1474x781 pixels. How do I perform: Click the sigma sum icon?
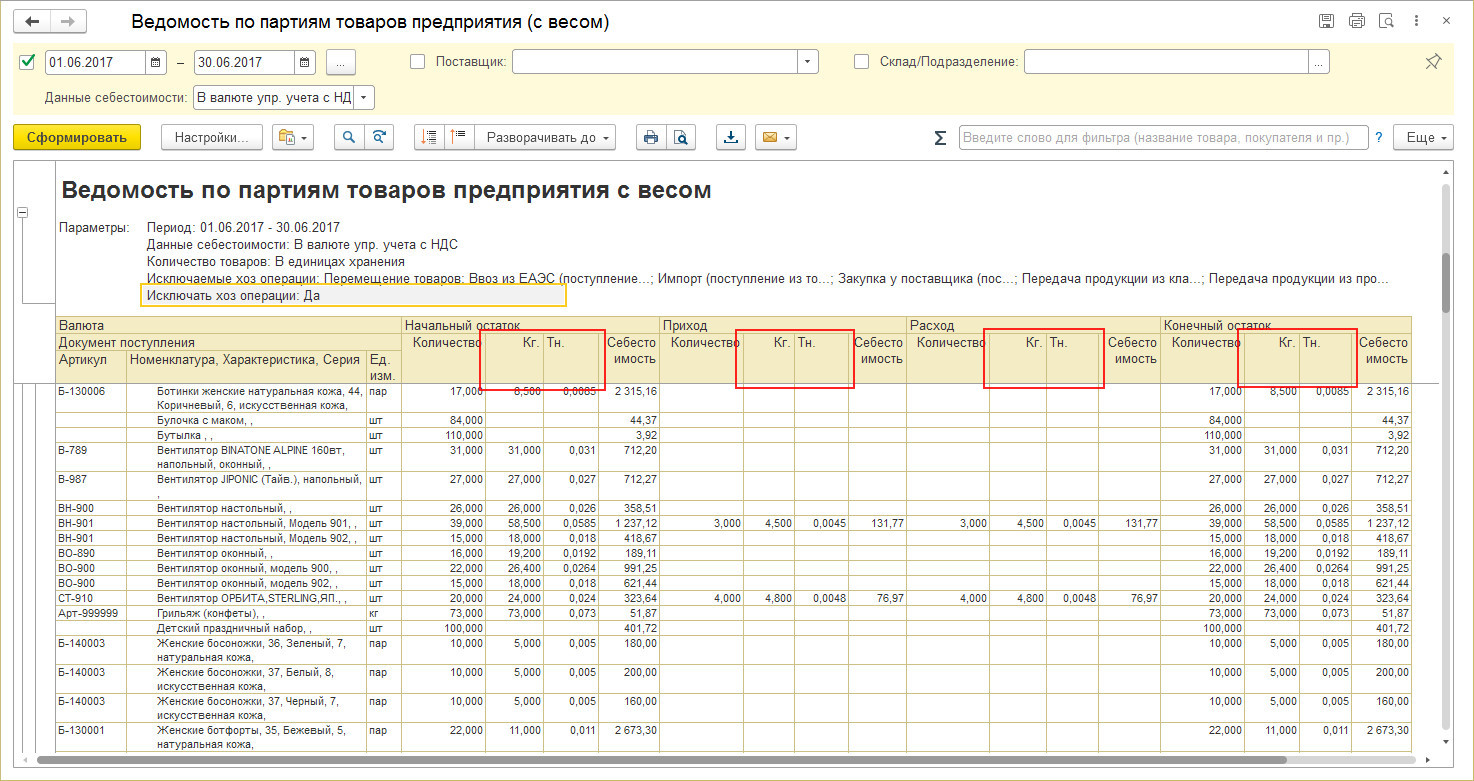click(940, 138)
